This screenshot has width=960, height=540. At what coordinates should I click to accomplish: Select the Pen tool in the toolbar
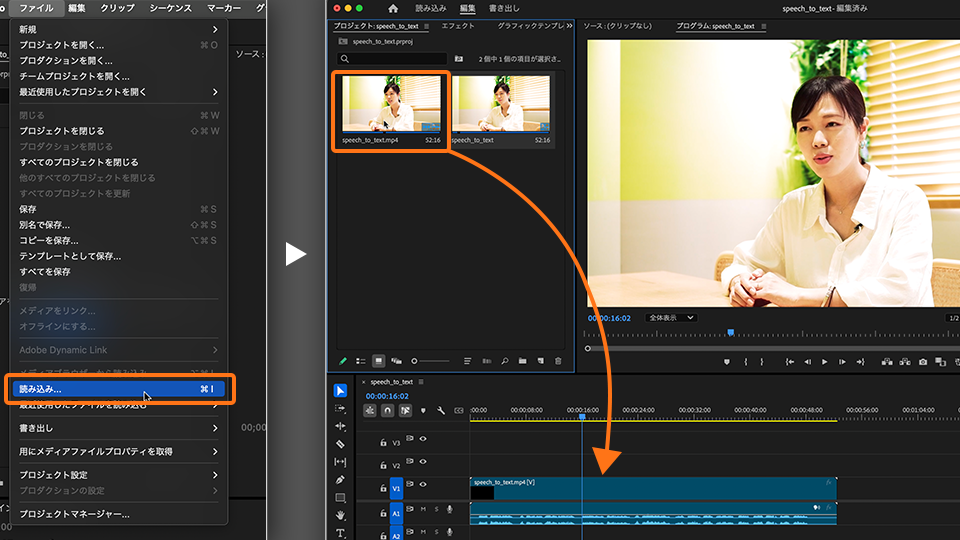point(340,479)
